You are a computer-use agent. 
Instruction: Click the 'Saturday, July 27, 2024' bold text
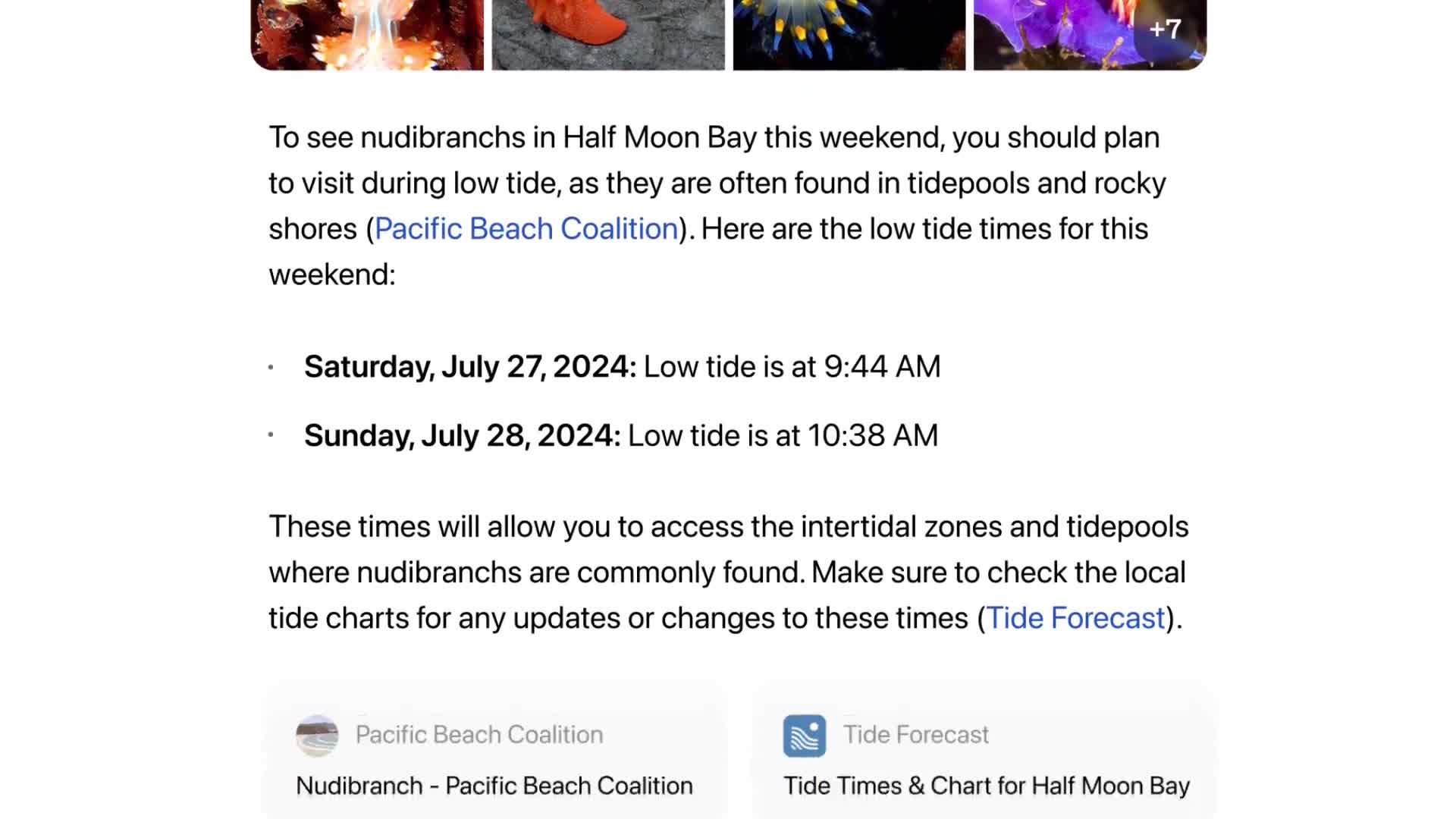coord(470,367)
